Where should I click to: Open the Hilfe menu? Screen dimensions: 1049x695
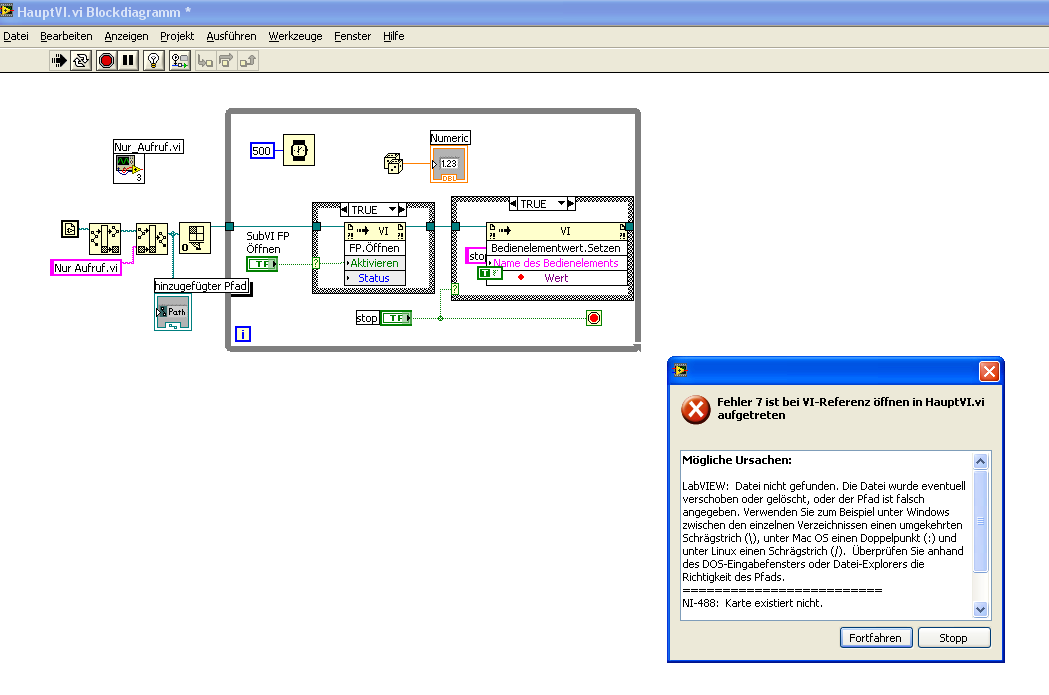click(394, 36)
